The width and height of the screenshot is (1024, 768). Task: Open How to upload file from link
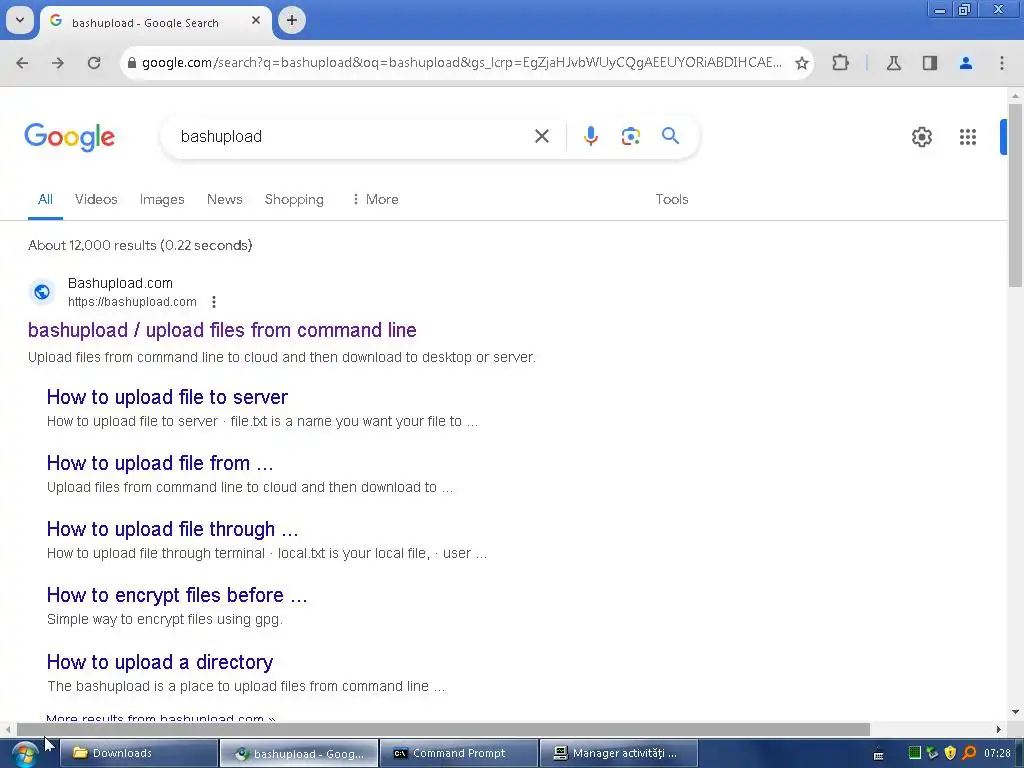click(160, 463)
